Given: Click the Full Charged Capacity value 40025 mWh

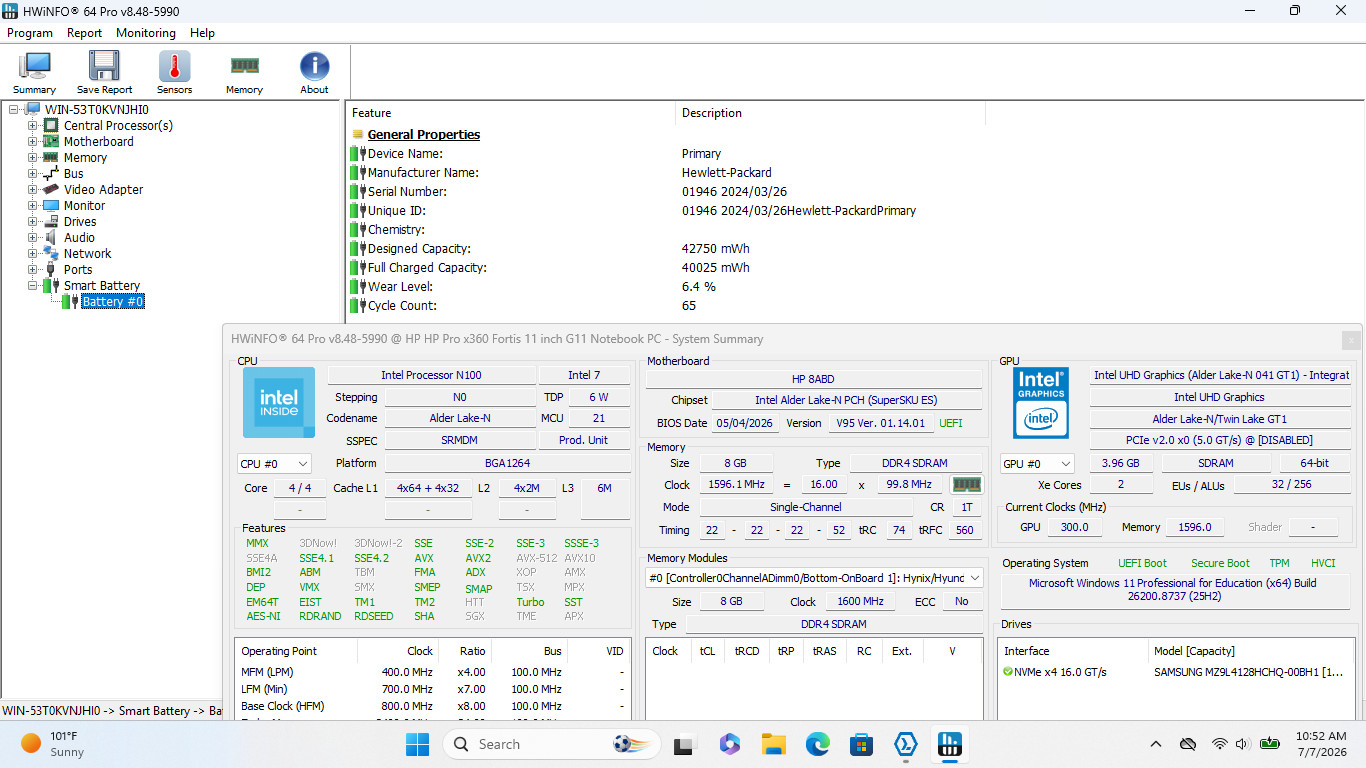Looking at the screenshot, I should pos(715,267).
